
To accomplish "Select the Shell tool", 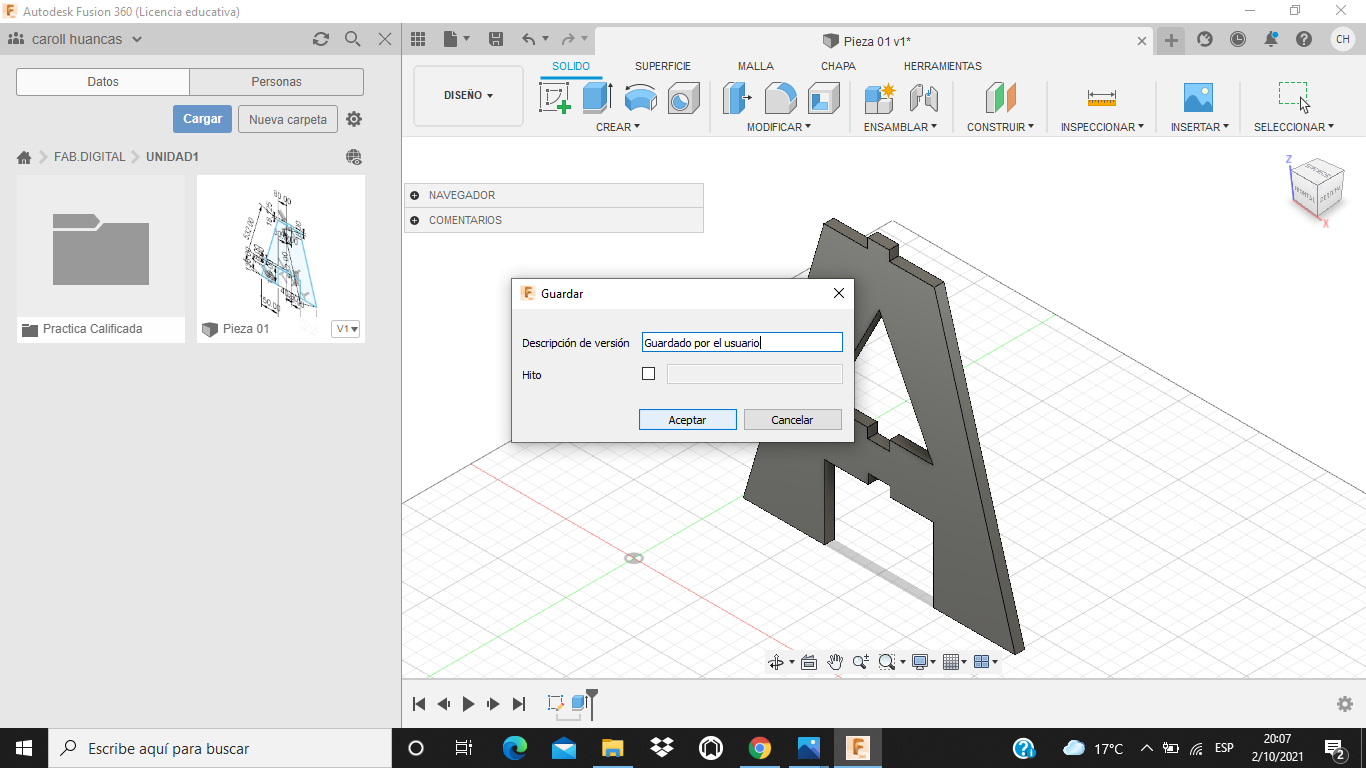I will point(824,98).
